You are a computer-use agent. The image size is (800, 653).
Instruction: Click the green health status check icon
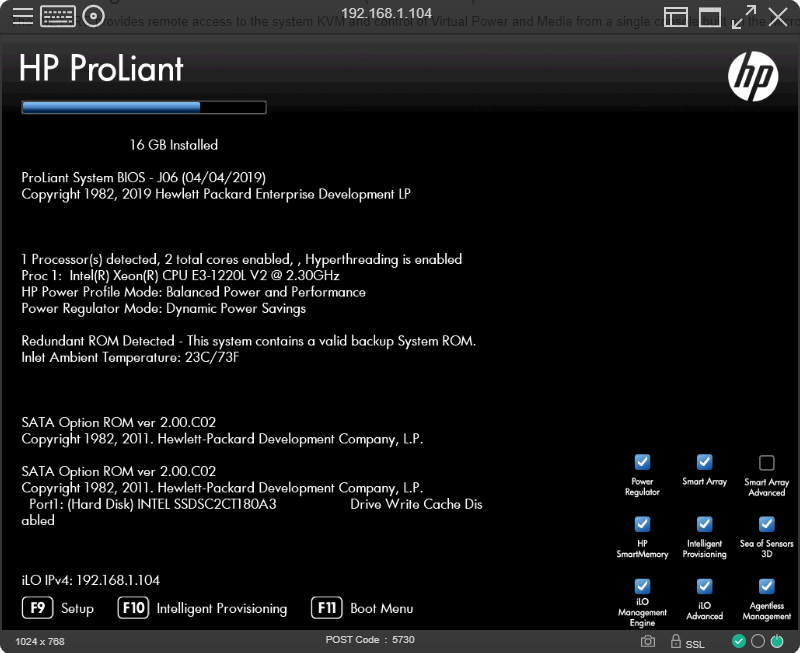739,641
